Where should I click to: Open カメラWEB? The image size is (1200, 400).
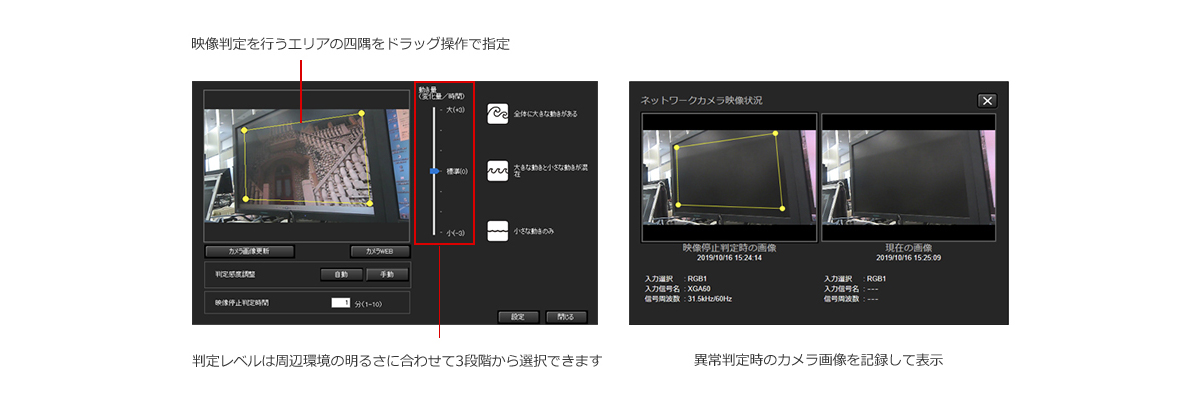(380, 251)
